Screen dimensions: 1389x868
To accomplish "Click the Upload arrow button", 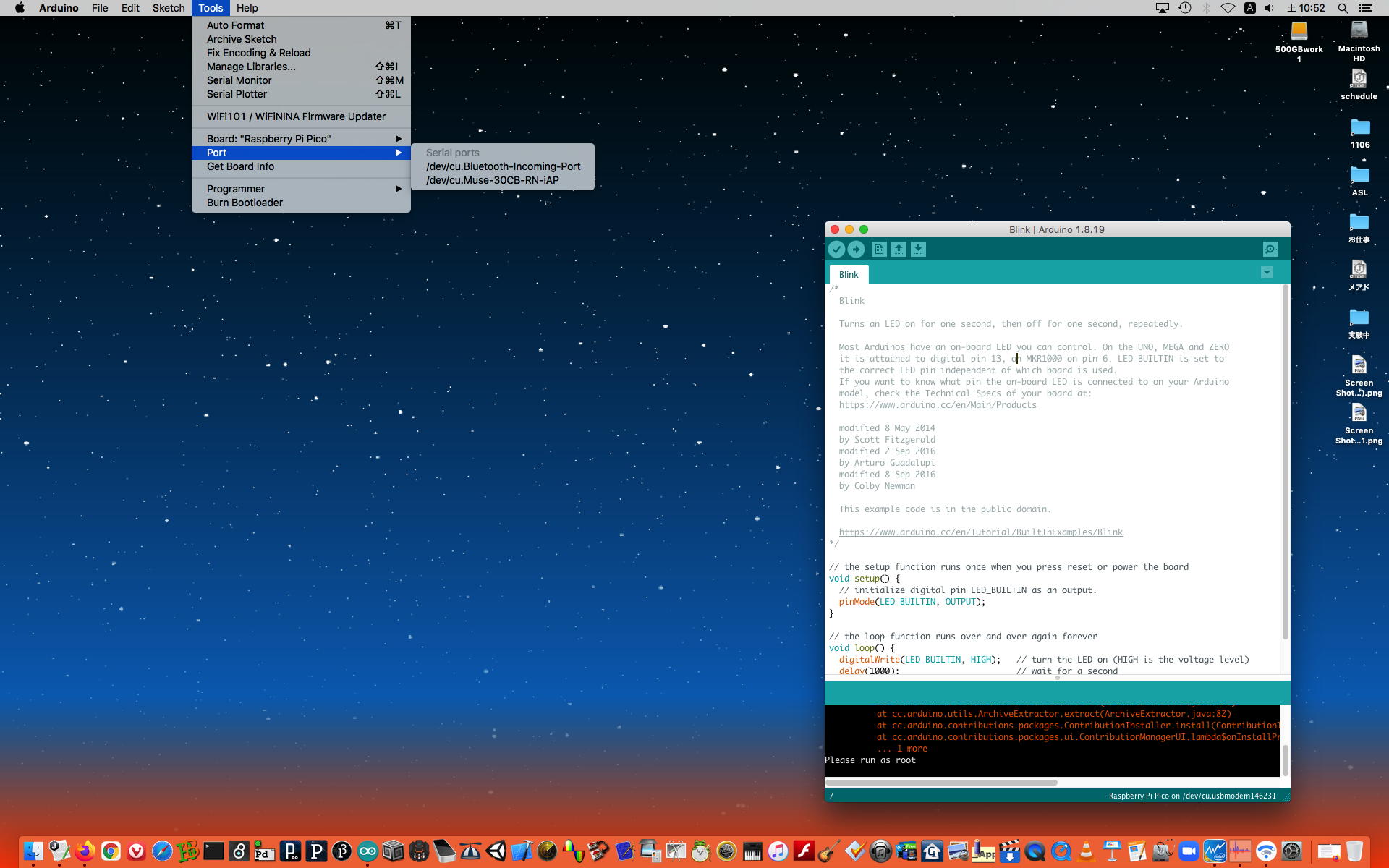I will pyautogui.click(x=856, y=250).
